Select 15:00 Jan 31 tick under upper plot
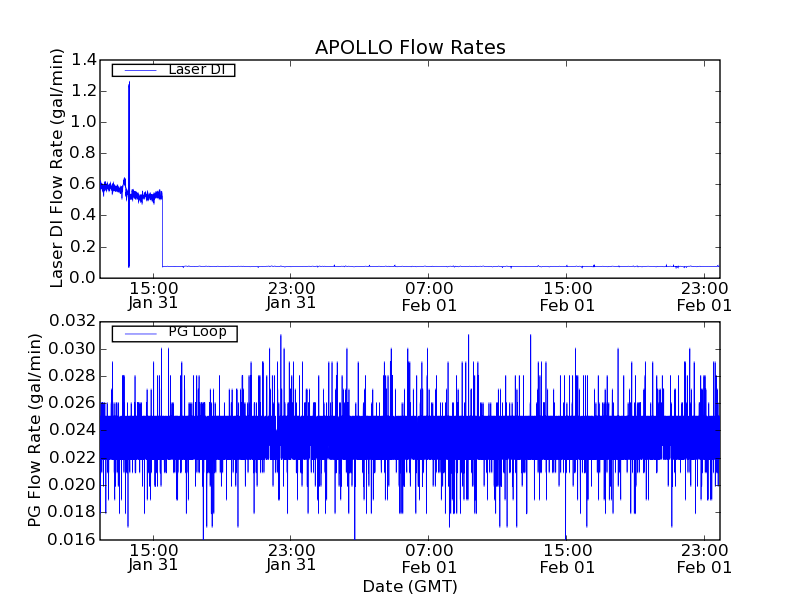The height and width of the screenshot is (600, 800). tap(153, 295)
